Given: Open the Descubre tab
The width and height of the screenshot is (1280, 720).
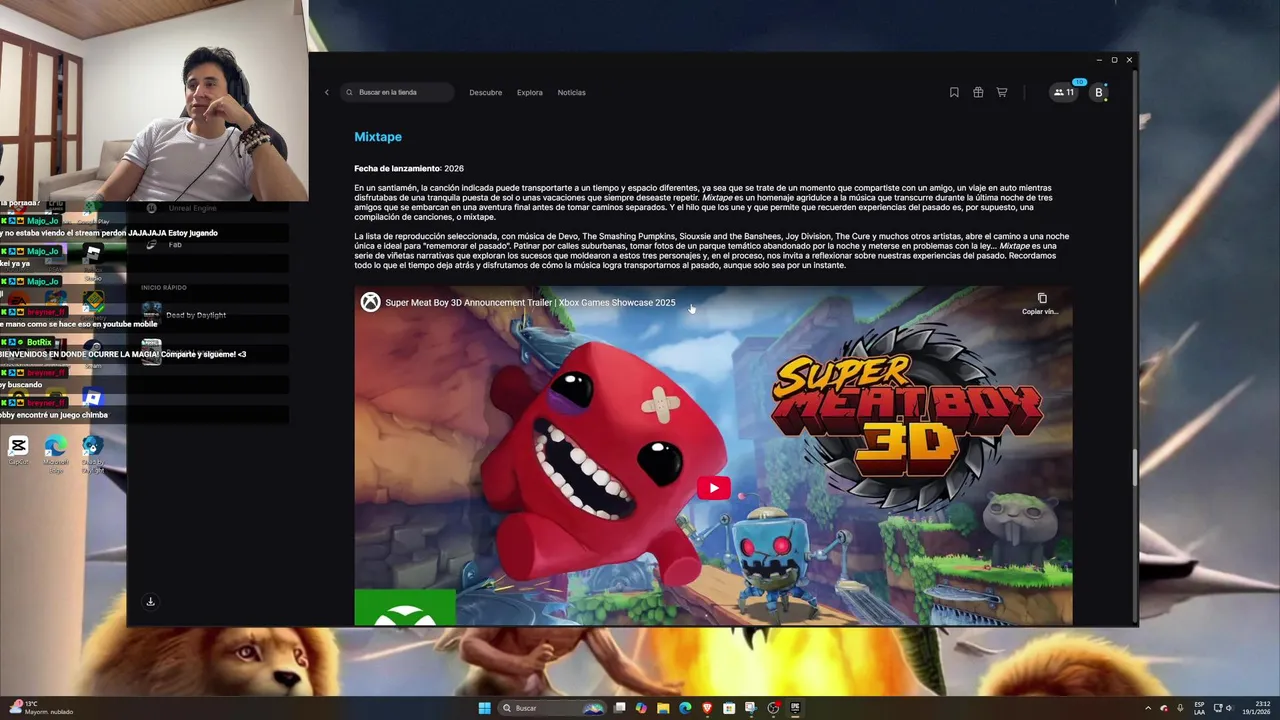Looking at the screenshot, I should click(x=486, y=92).
